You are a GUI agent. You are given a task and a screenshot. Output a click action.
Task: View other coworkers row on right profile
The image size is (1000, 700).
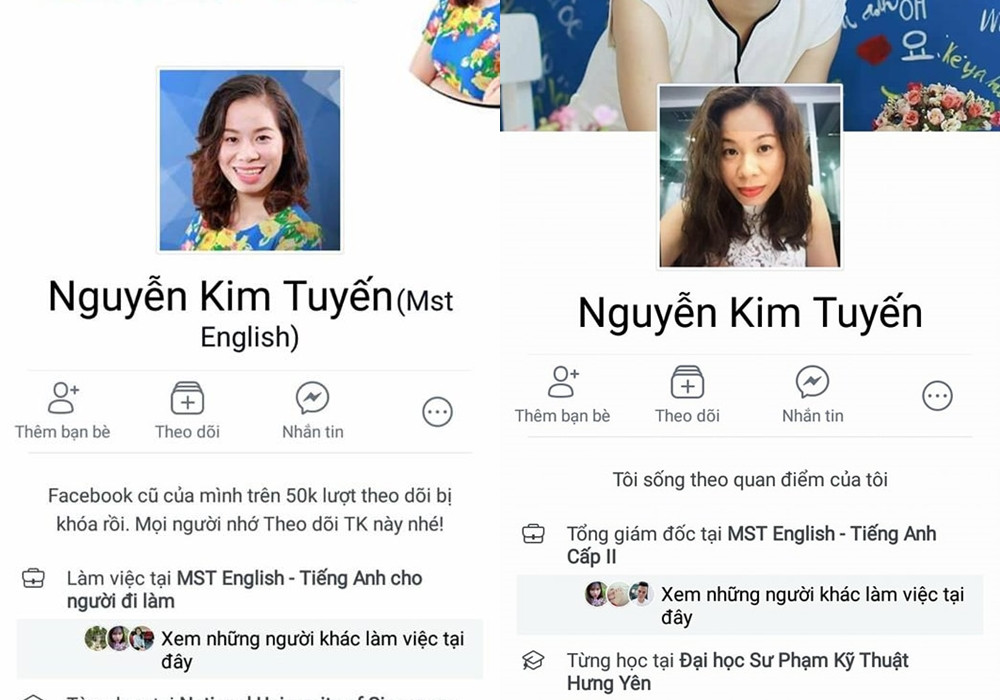pyautogui.click(x=750, y=605)
